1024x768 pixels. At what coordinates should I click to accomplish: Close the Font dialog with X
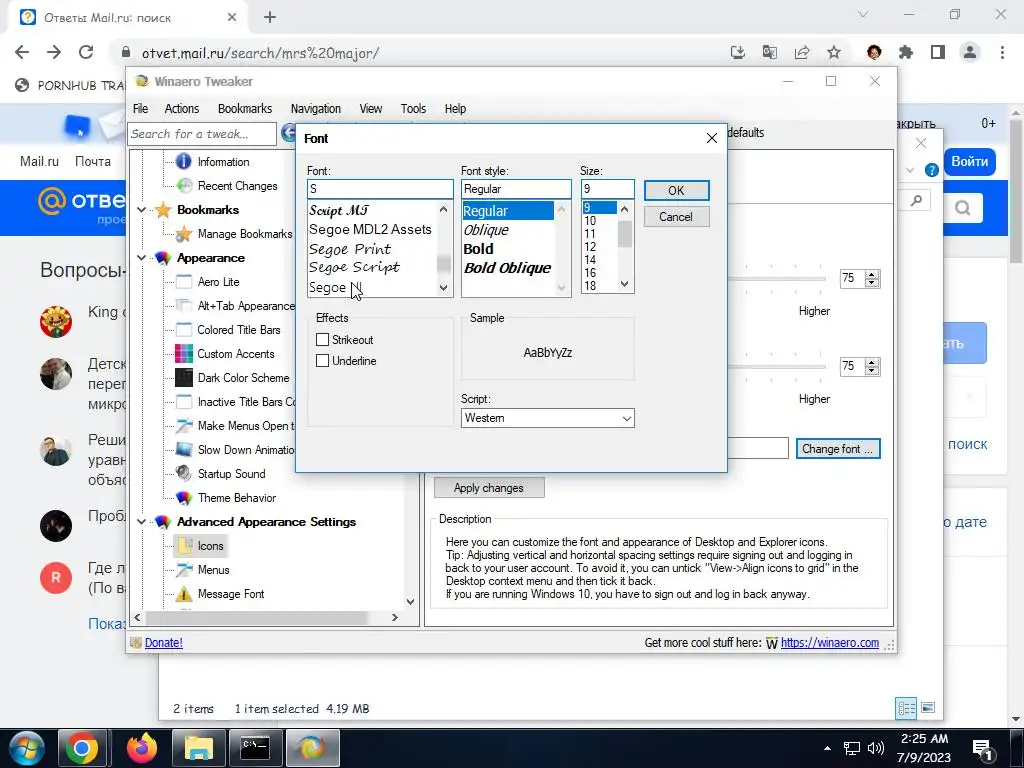[712, 138]
